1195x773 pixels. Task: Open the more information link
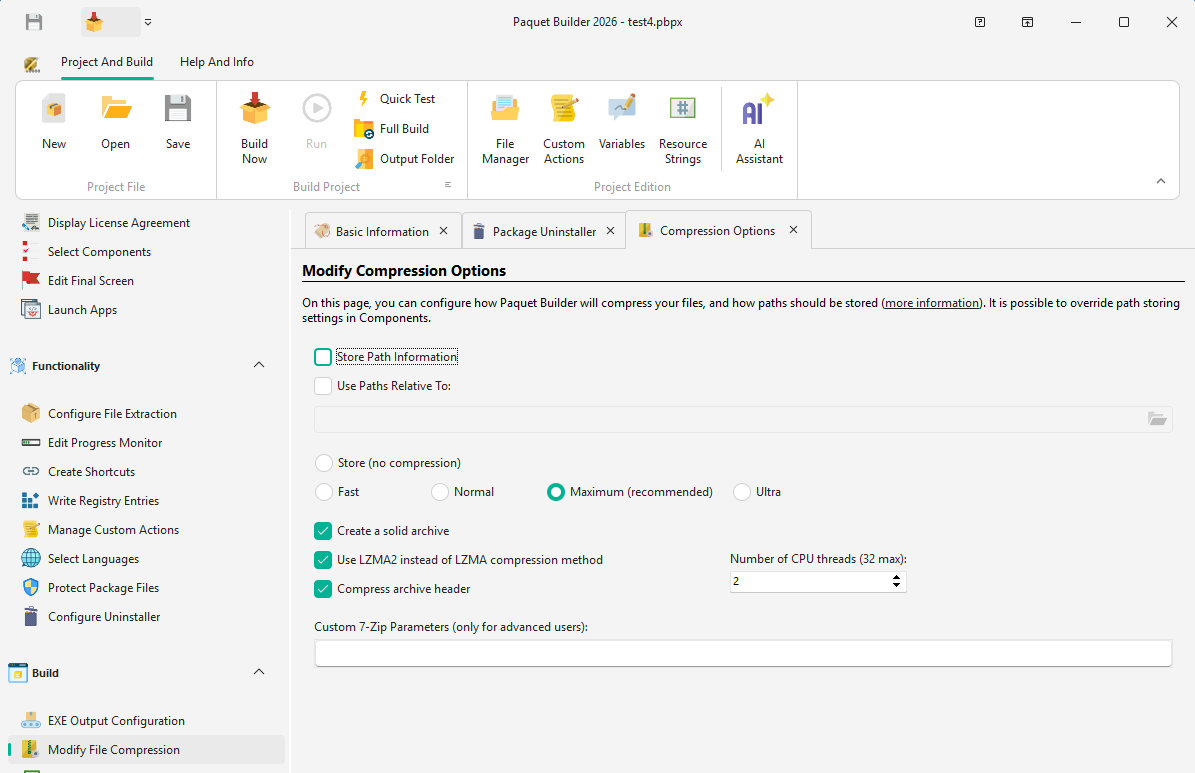[x=931, y=302]
